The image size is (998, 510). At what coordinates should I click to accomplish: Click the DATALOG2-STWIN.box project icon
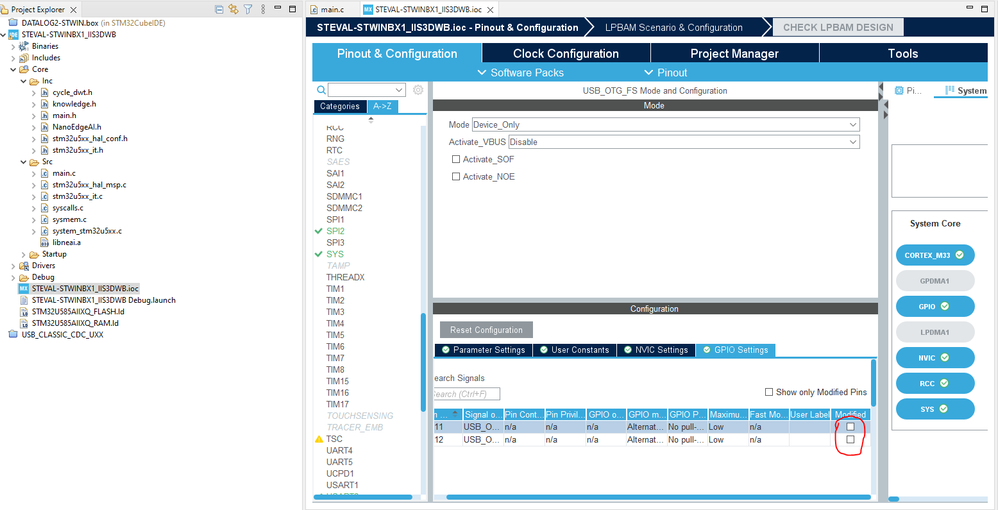[14, 23]
